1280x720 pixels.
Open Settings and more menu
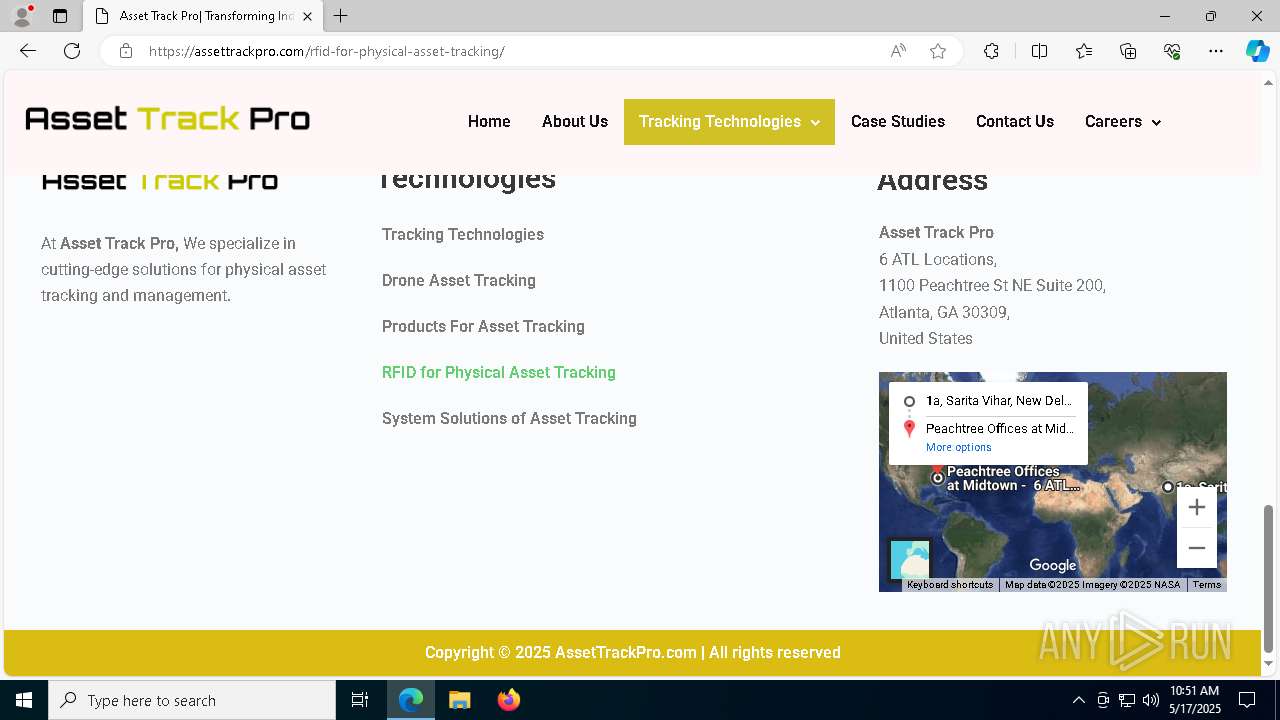pos(1216,51)
